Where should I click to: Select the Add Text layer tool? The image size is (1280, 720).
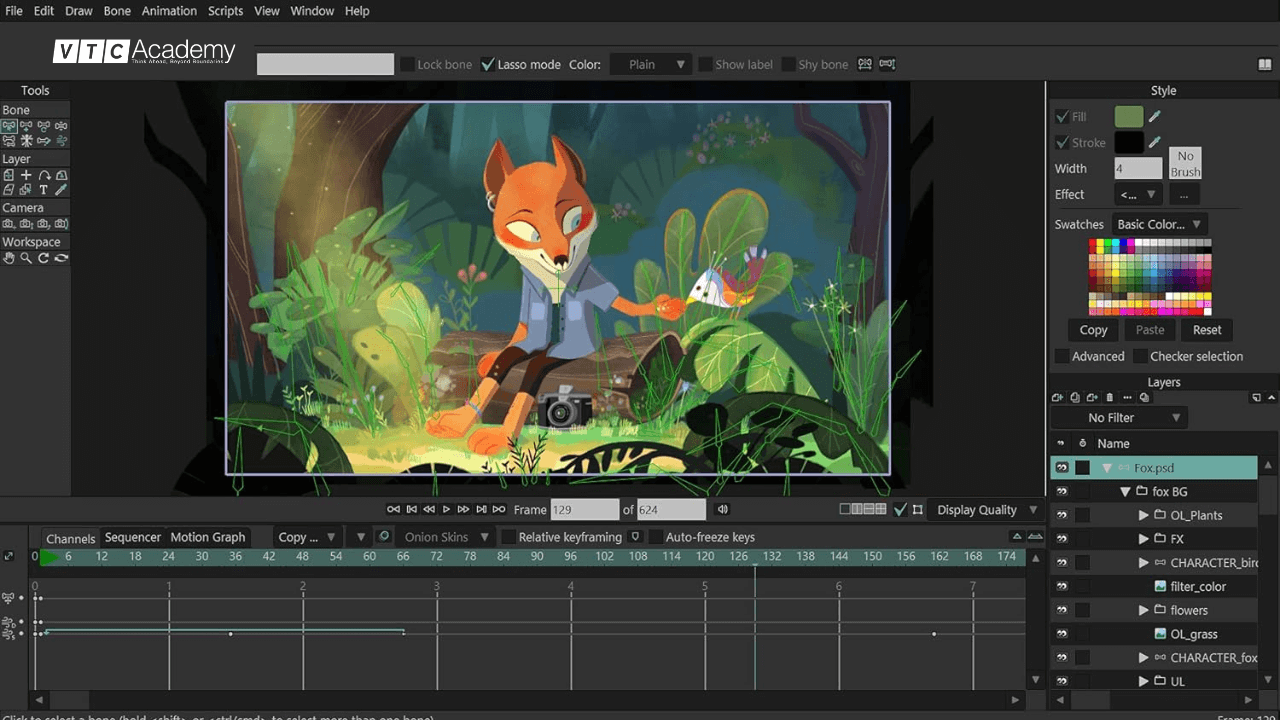(x=44, y=190)
